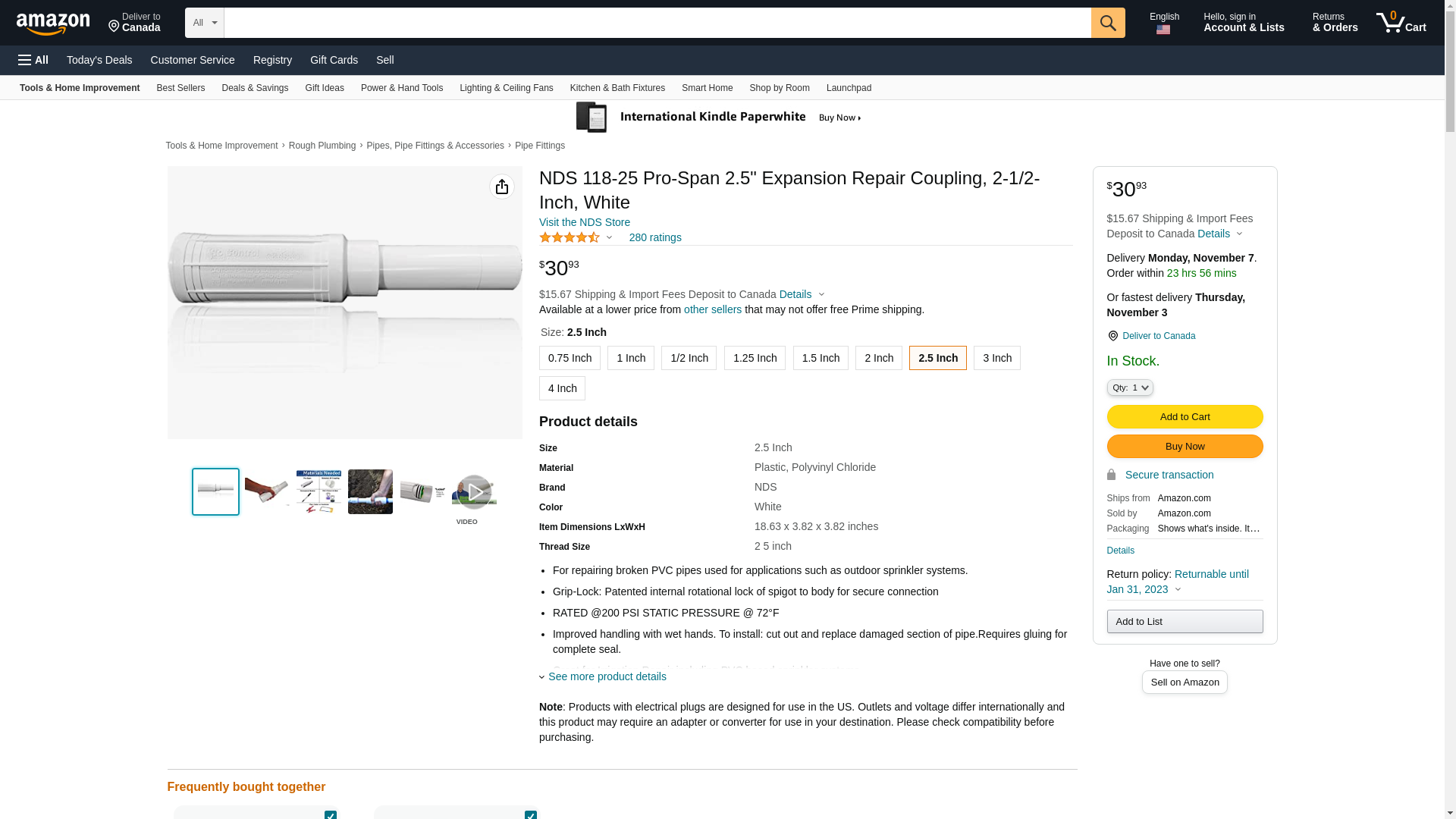Select the hand holding coupling thumbnail
The height and width of the screenshot is (819, 1456).
[x=267, y=492]
